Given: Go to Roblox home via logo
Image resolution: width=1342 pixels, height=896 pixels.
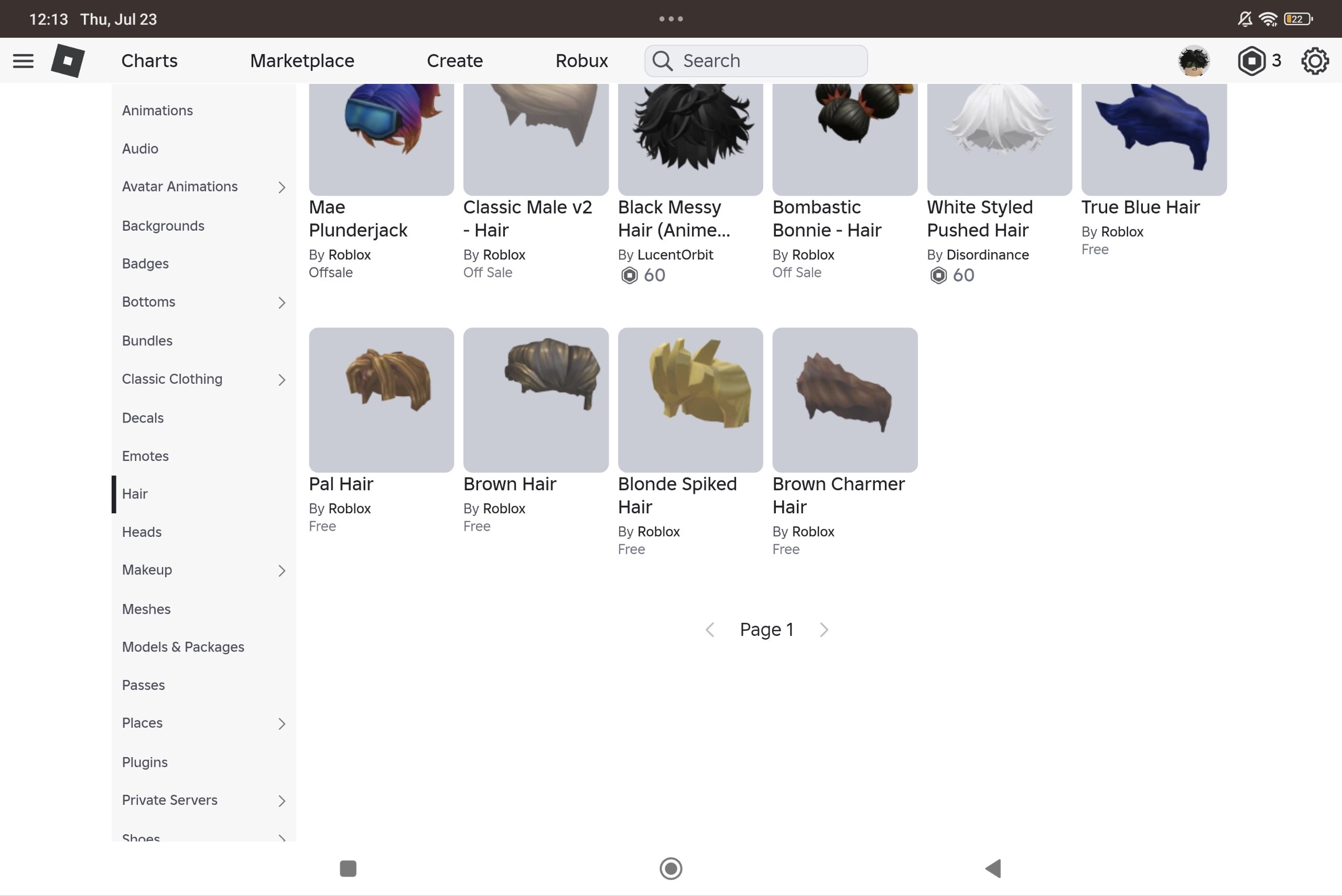Looking at the screenshot, I should [x=68, y=61].
